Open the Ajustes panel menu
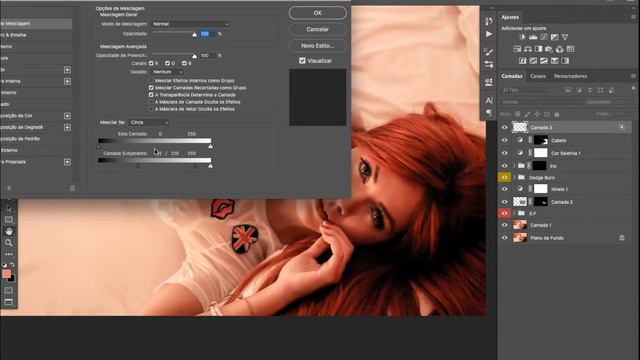The image size is (640, 360). [x=633, y=17]
